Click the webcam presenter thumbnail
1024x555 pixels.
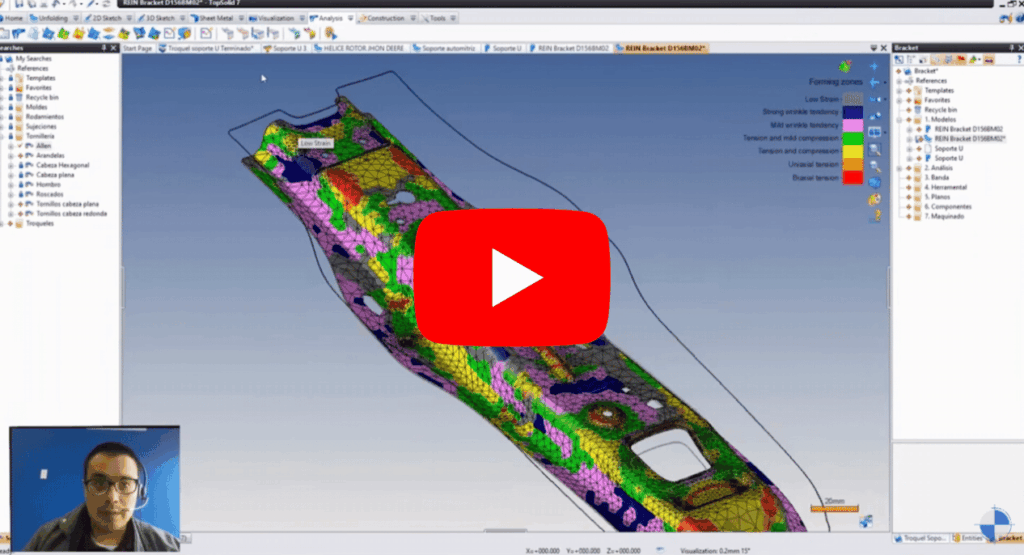click(95, 489)
